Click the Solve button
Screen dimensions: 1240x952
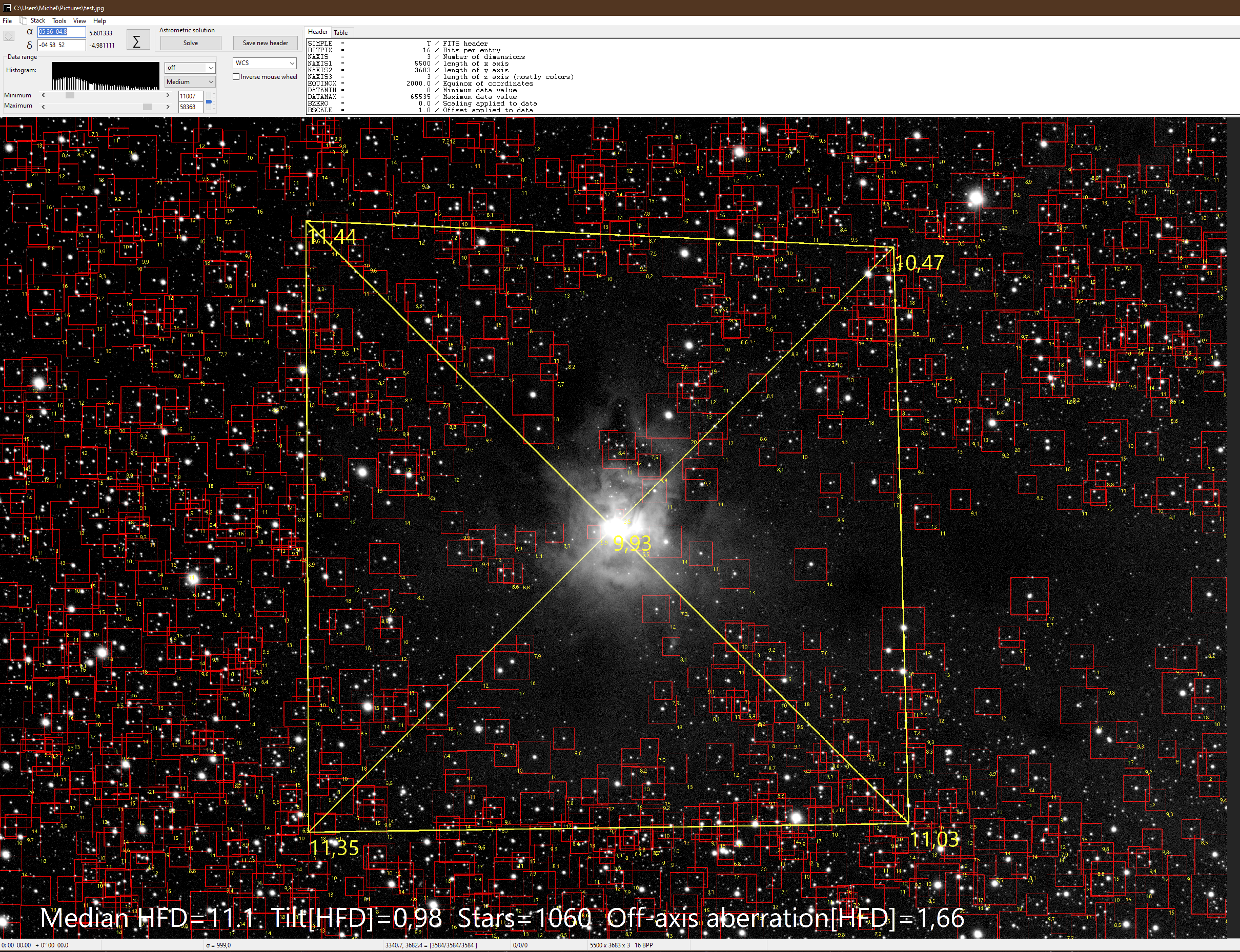[191, 43]
